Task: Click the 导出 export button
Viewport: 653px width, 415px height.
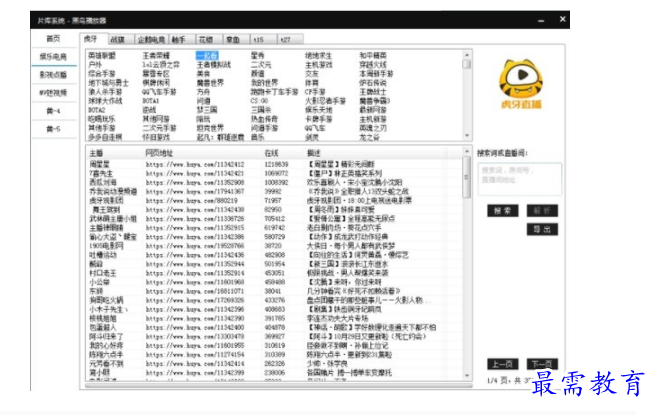Action: tap(542, 229)
